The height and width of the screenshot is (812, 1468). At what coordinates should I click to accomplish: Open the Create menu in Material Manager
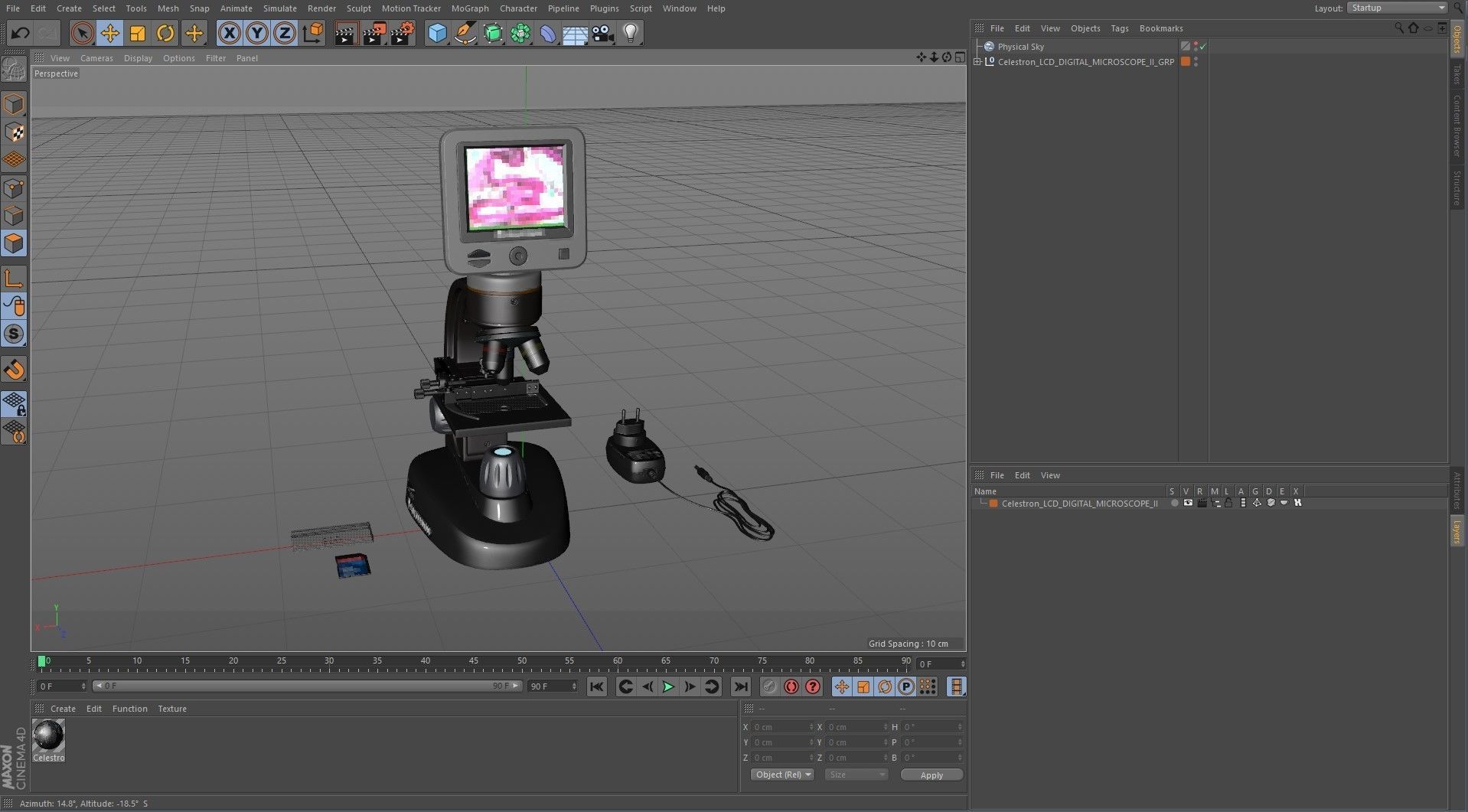click(63, 709)
